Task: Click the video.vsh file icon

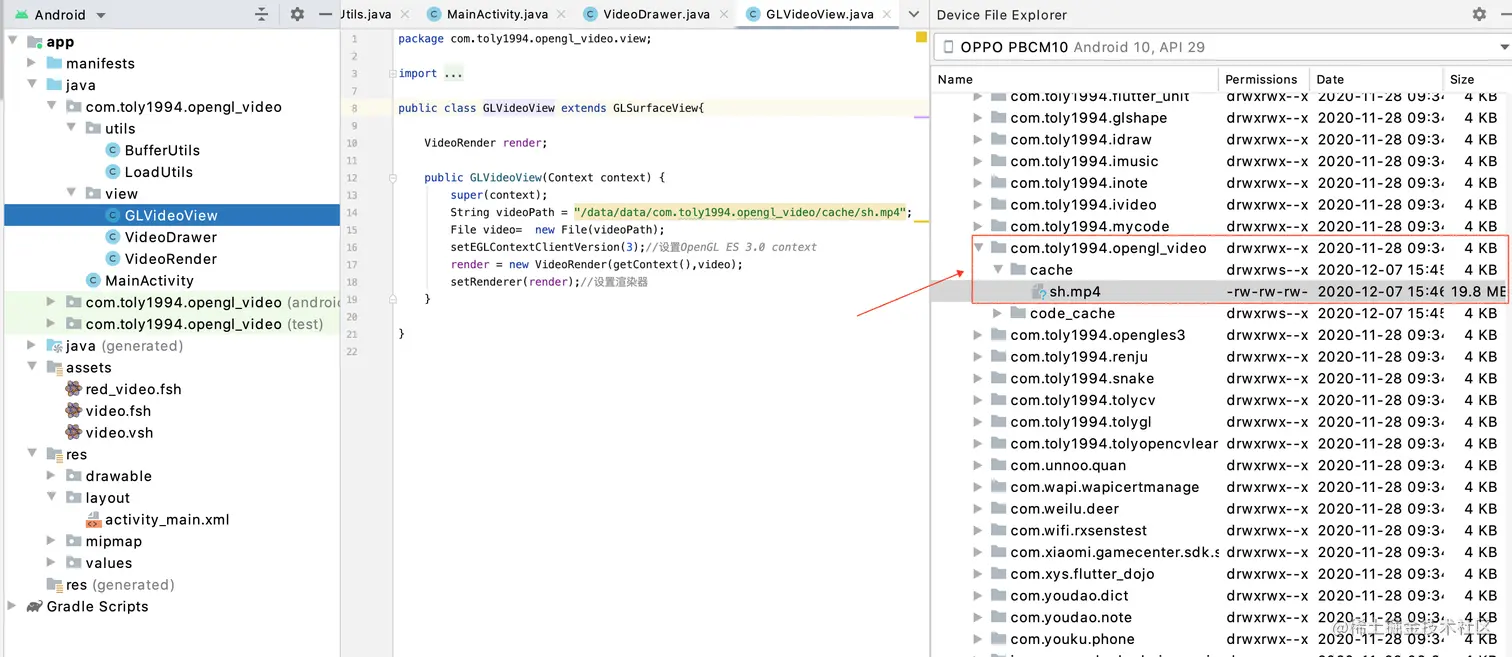Action: (74, 433)
